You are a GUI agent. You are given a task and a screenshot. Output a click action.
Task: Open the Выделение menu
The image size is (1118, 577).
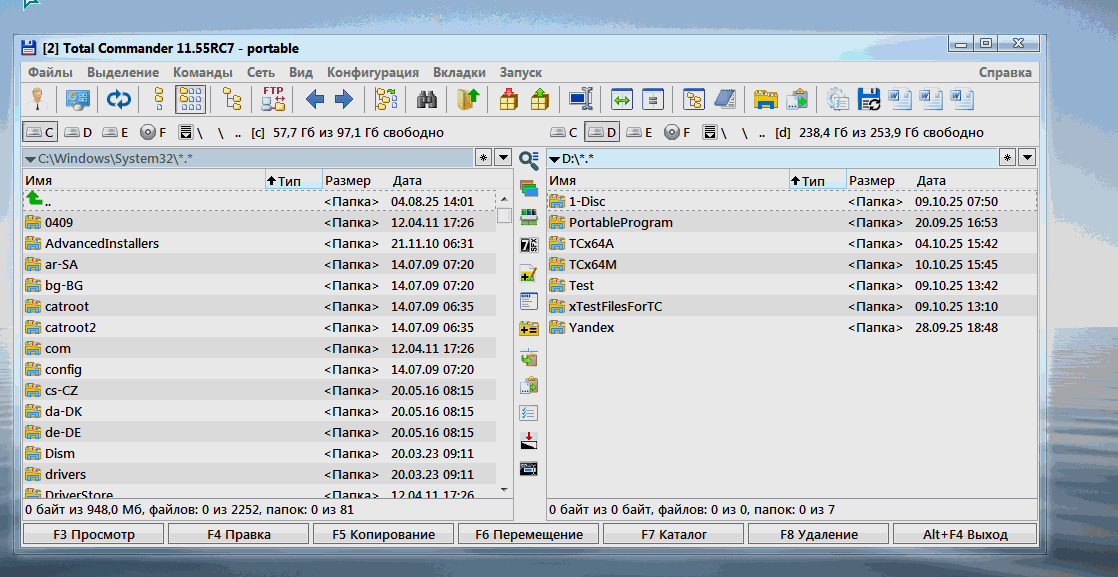(123, 72)
